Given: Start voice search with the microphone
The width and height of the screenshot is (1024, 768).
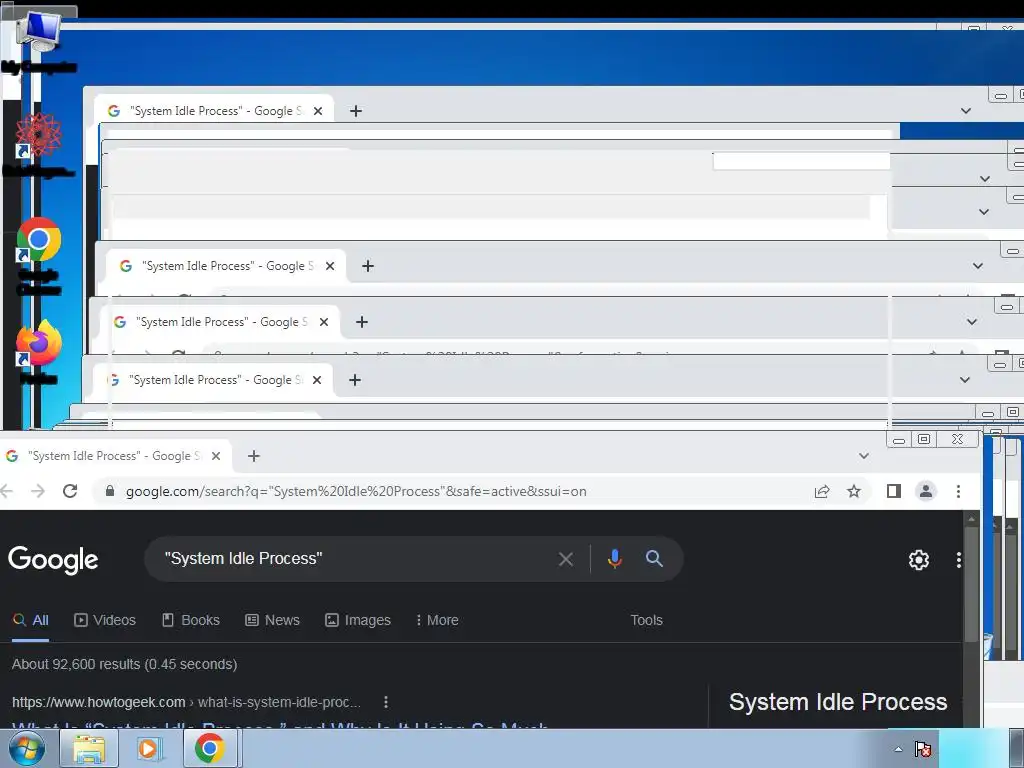Looking at the screenshot, I should [615, 559].
